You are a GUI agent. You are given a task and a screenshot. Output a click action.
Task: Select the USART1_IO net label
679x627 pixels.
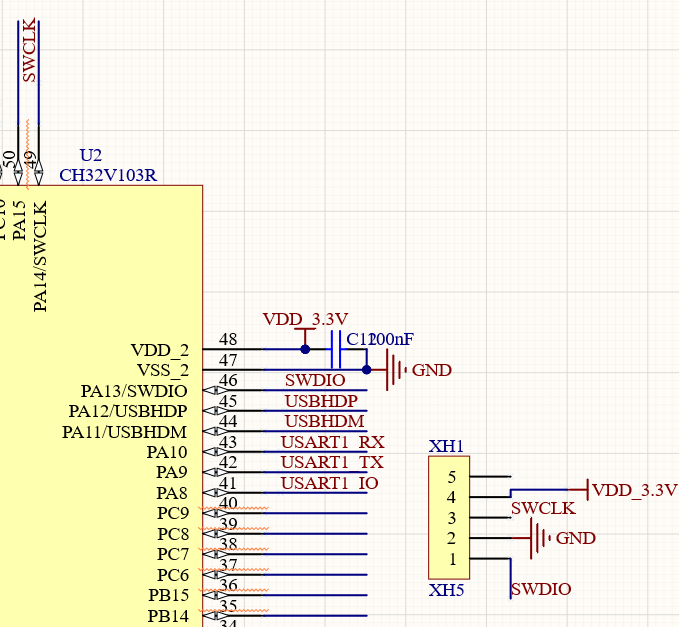(x=329, y=484)
